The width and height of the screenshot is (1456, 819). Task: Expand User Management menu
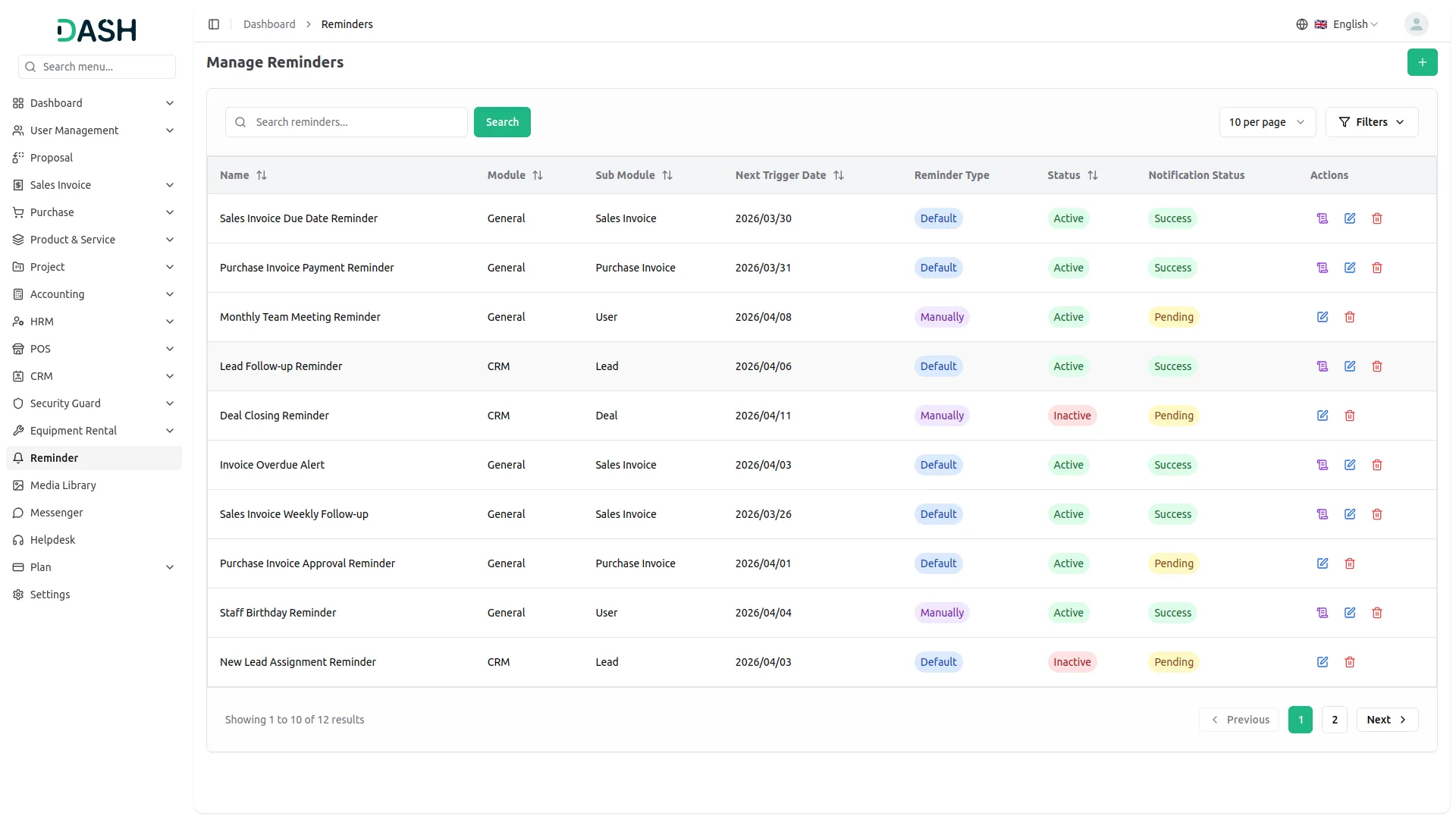pyautogui.click(x=94, y=130)
